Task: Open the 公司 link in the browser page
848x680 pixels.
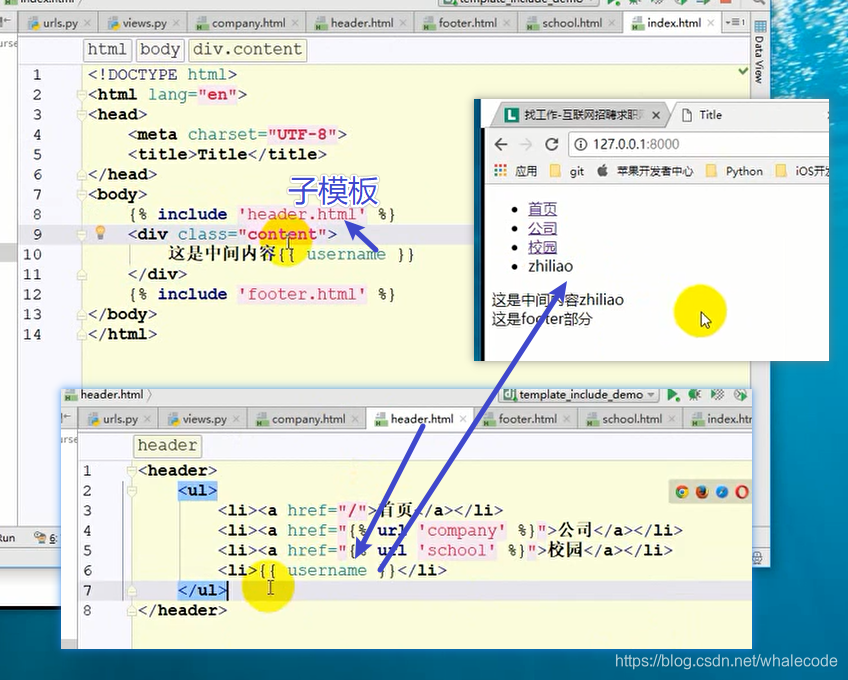Action: pyautogui.click(x=542, y=229)
